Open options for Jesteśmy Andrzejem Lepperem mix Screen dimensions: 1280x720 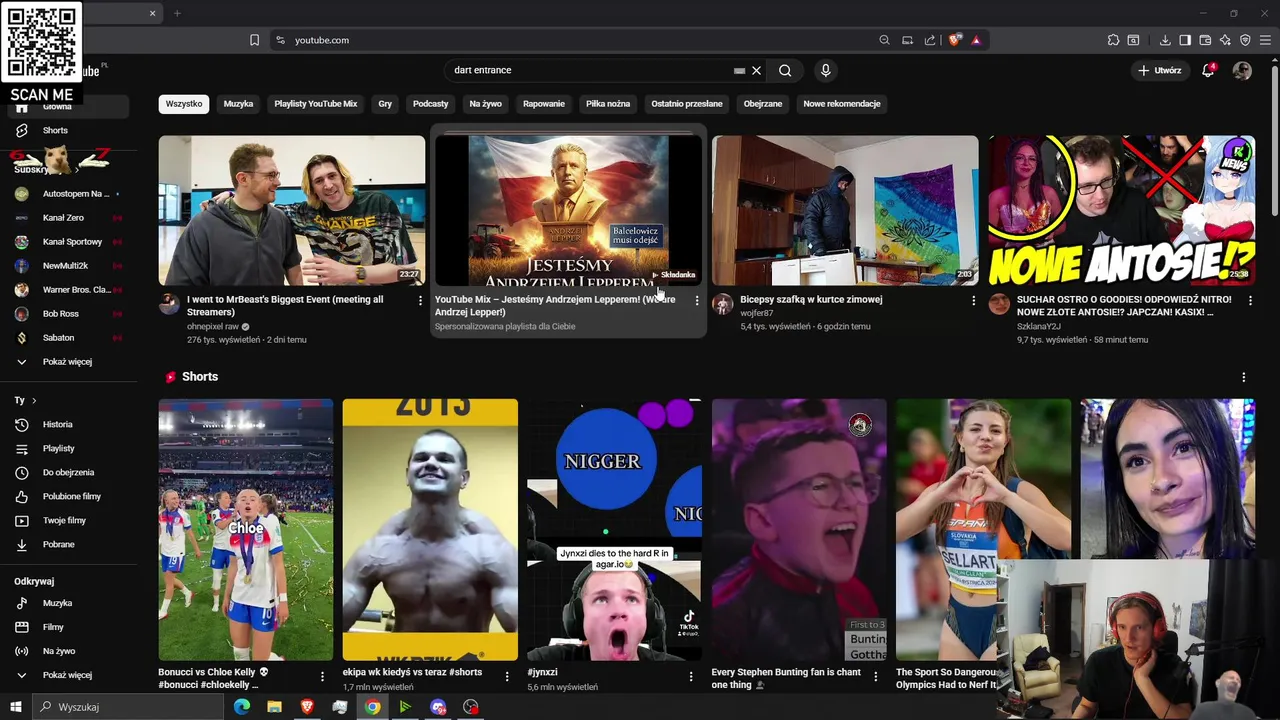click(x=697, y=300)
